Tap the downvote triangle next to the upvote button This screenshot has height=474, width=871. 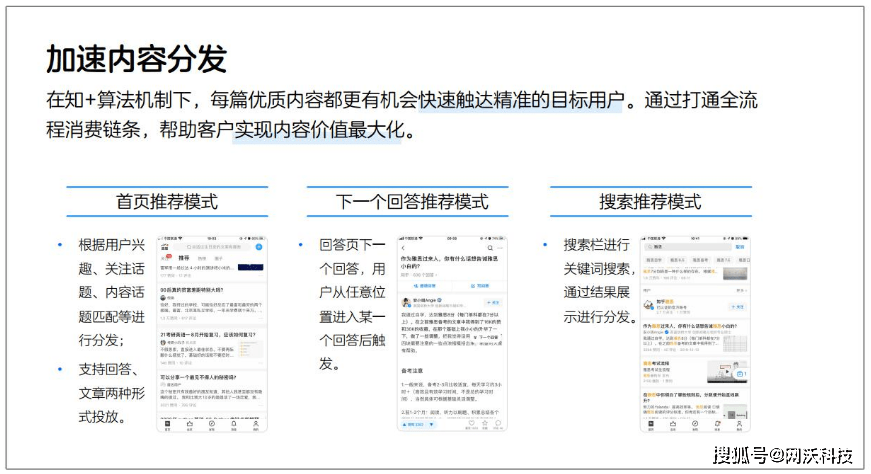coord(432,425)
